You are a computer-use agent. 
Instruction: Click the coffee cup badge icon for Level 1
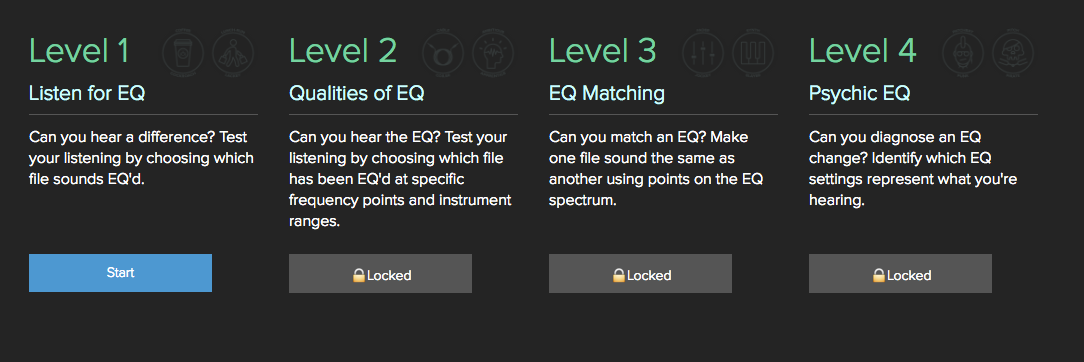183,52
